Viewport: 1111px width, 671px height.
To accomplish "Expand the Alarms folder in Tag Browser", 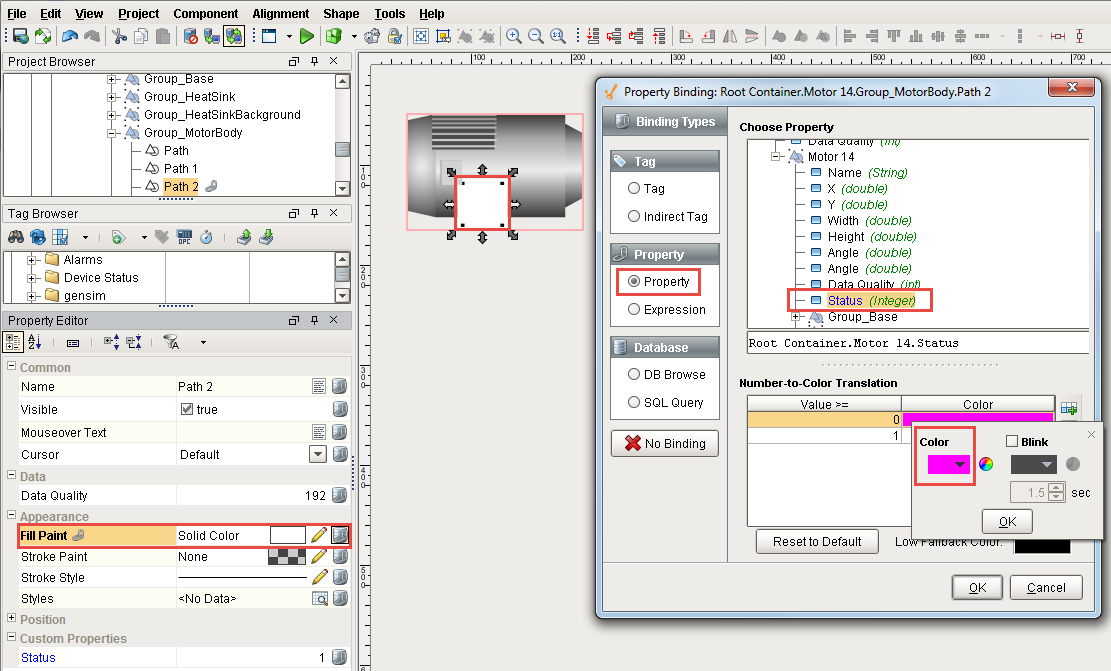I will [x=33, y=260].
